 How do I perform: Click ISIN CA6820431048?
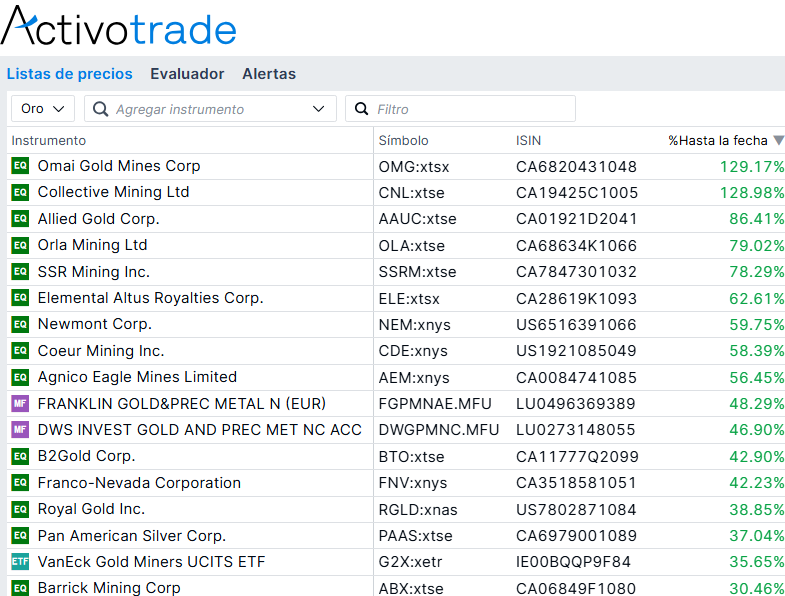coord(576,167)
